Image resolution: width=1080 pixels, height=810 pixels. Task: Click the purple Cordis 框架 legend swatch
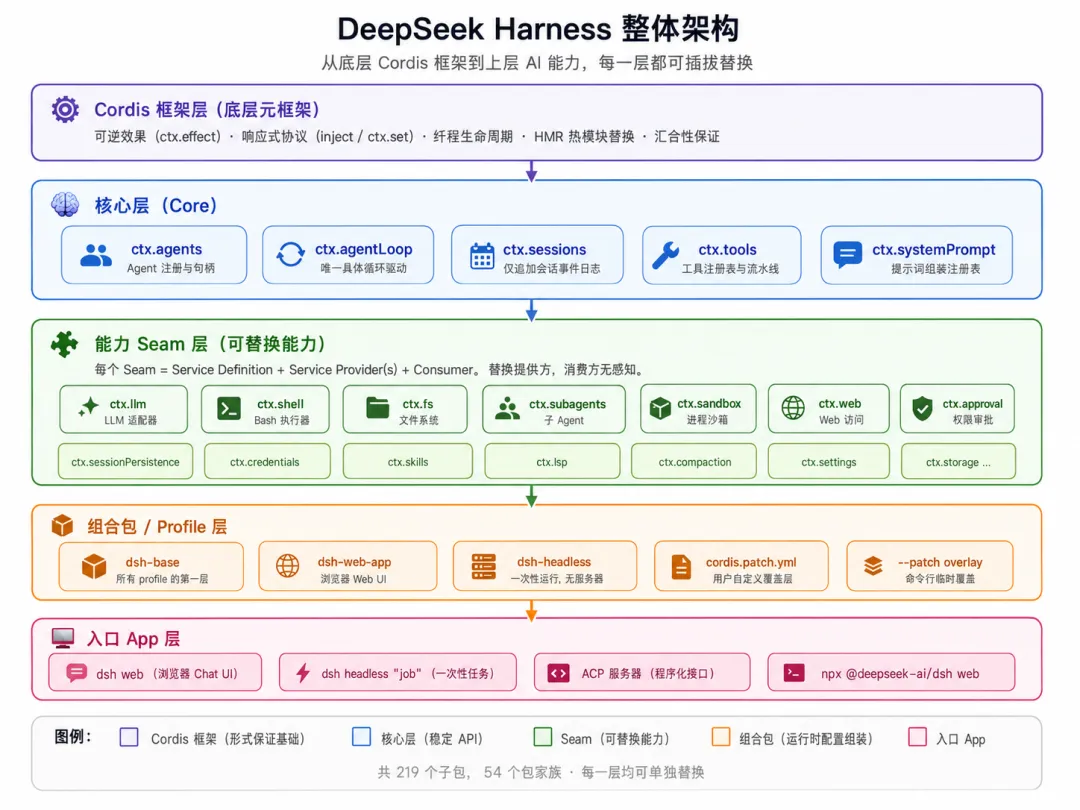(129, 738)
